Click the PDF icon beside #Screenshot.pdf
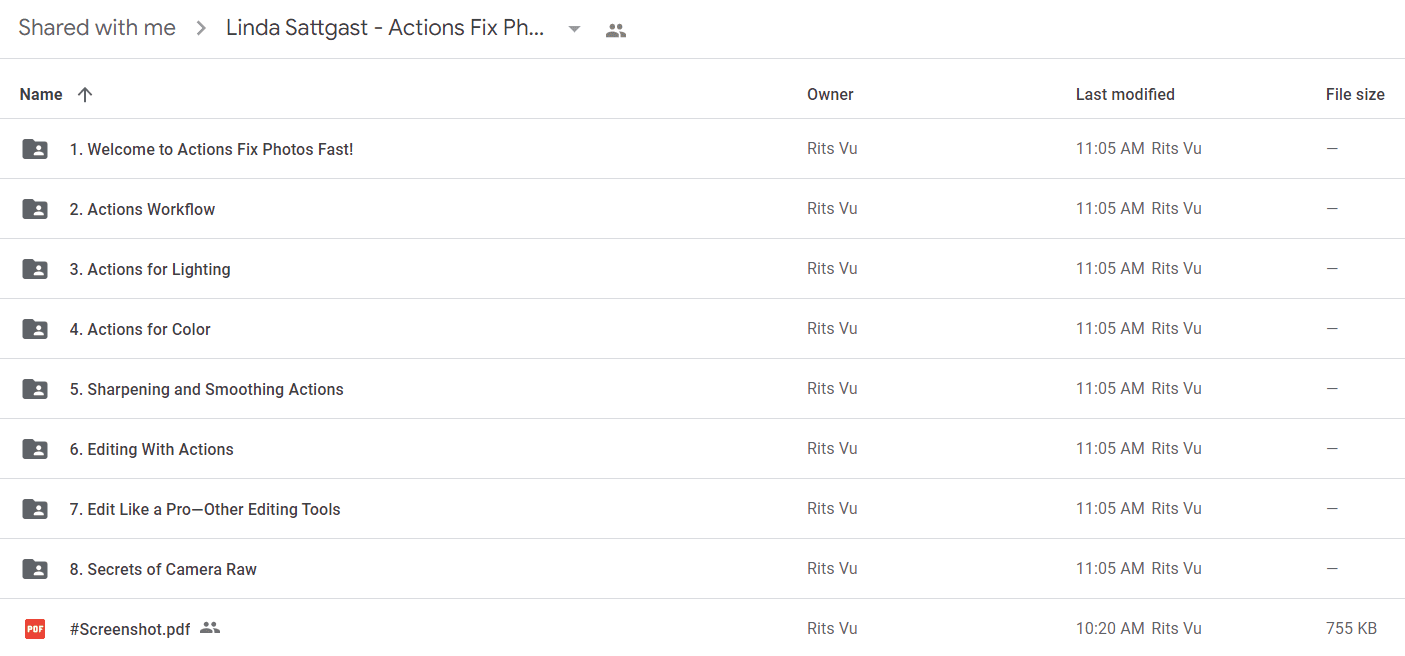 click(35, 629)
